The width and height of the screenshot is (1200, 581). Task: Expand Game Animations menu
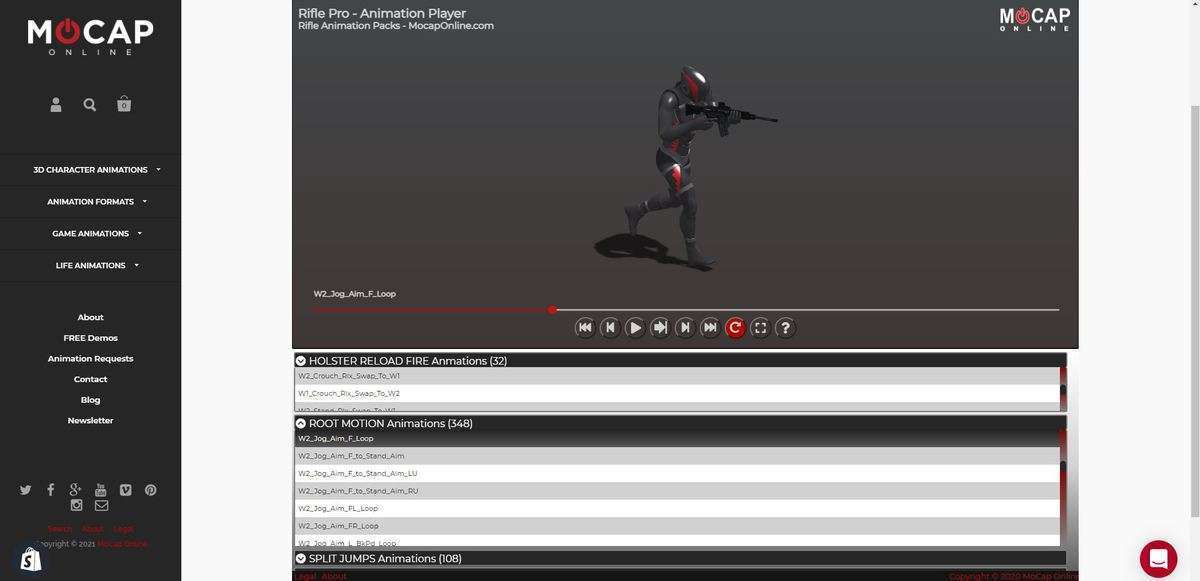tap(97, 234)
